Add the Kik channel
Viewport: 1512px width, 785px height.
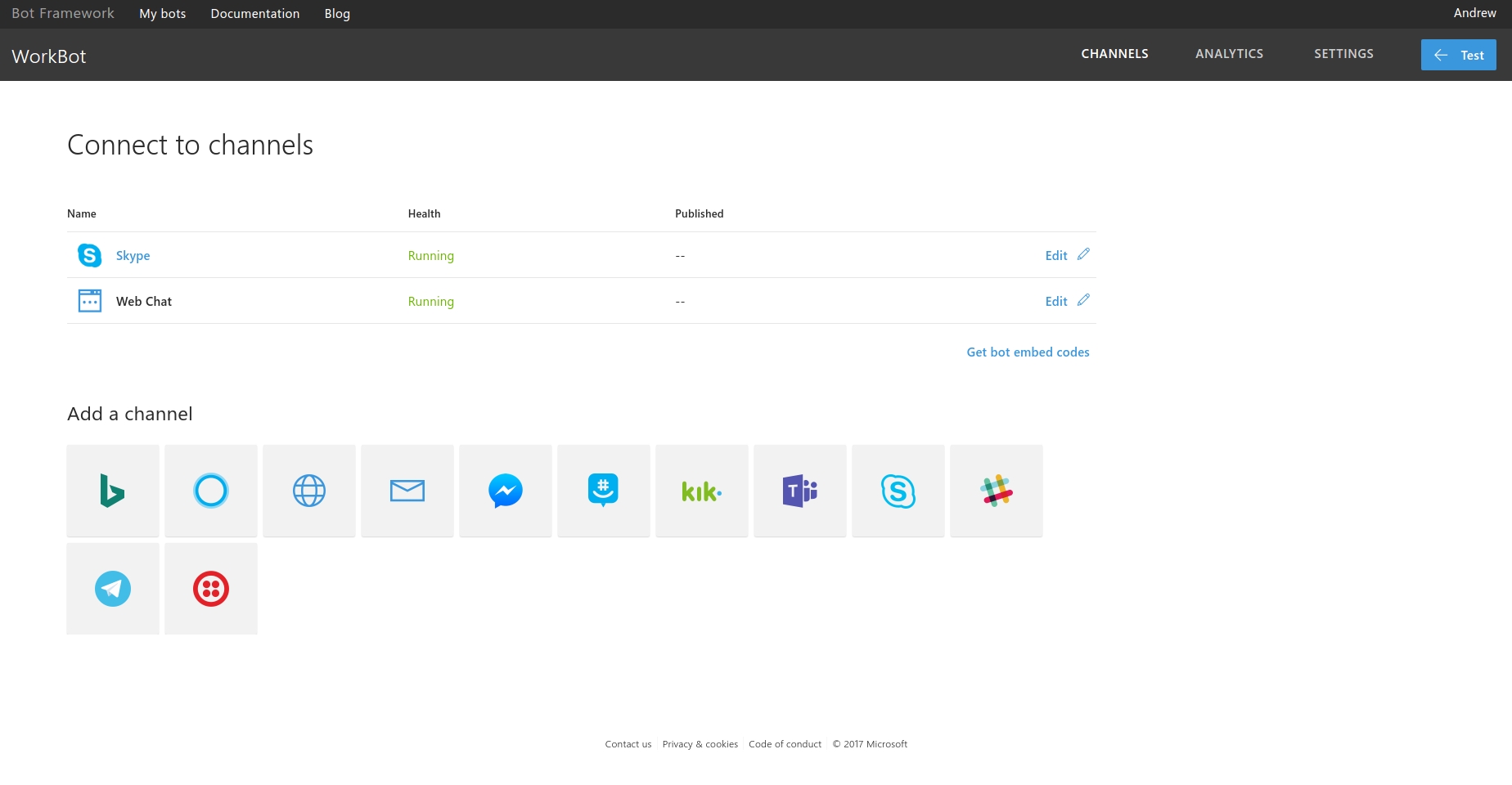coord(702,491)
